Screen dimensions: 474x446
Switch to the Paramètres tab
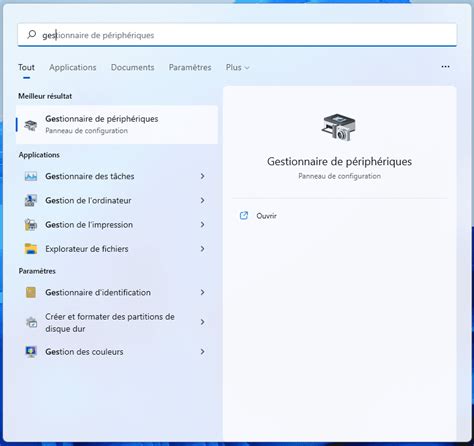190,67
